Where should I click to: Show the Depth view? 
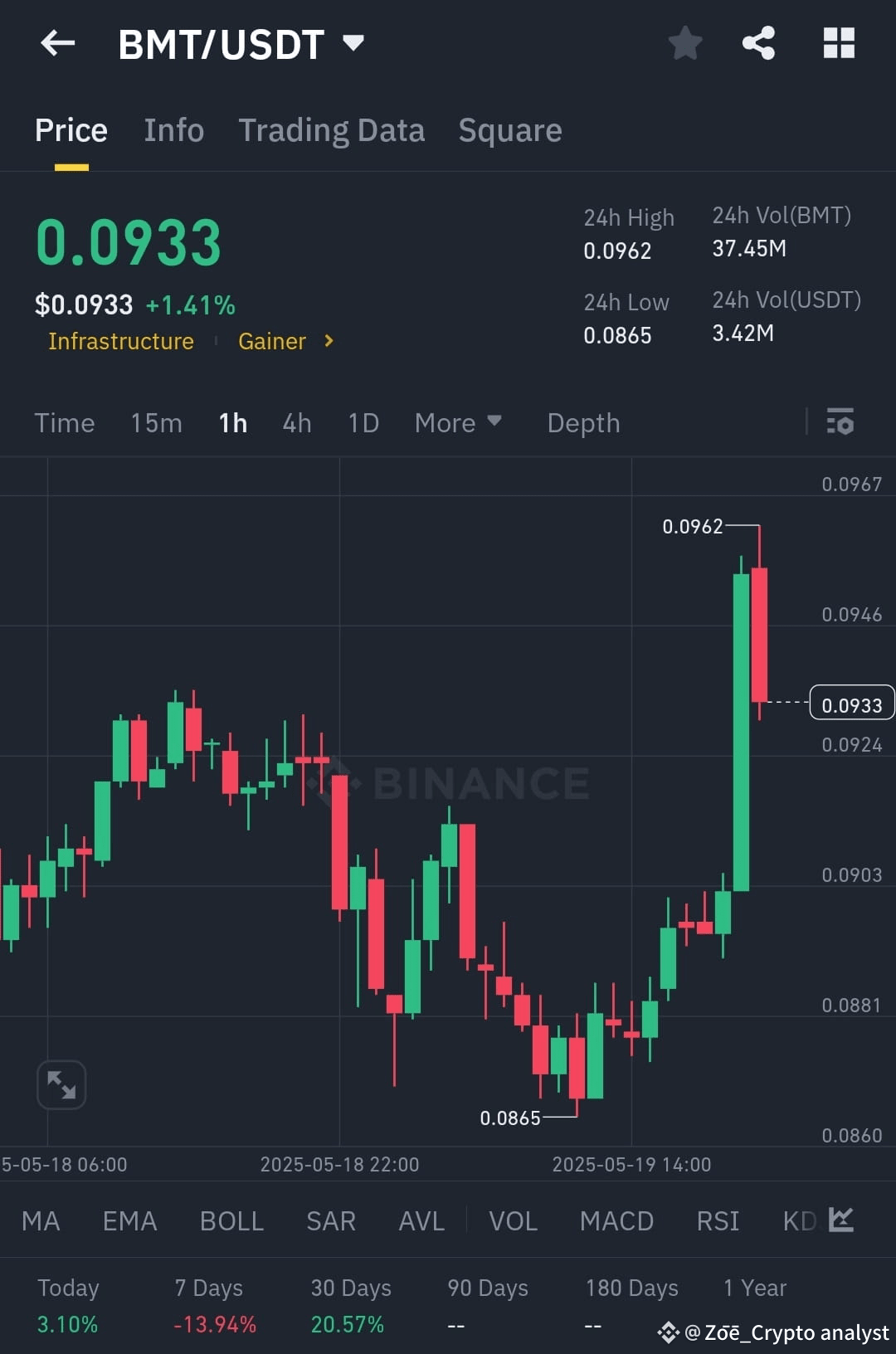click(583, 423)
